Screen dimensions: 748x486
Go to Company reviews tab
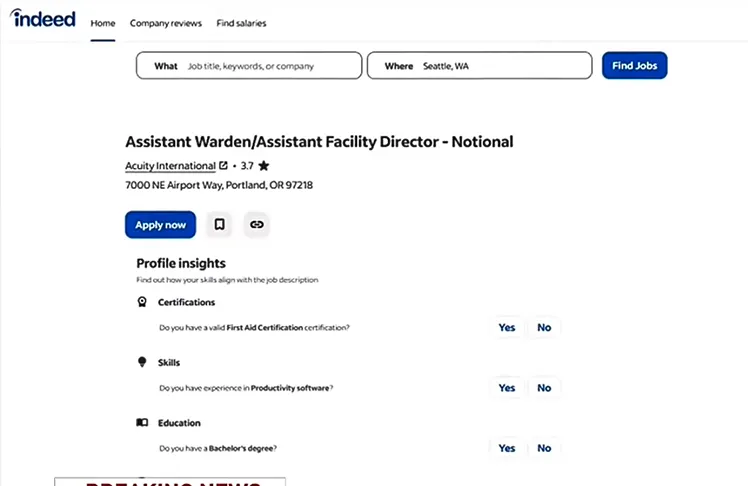(165, 23)
